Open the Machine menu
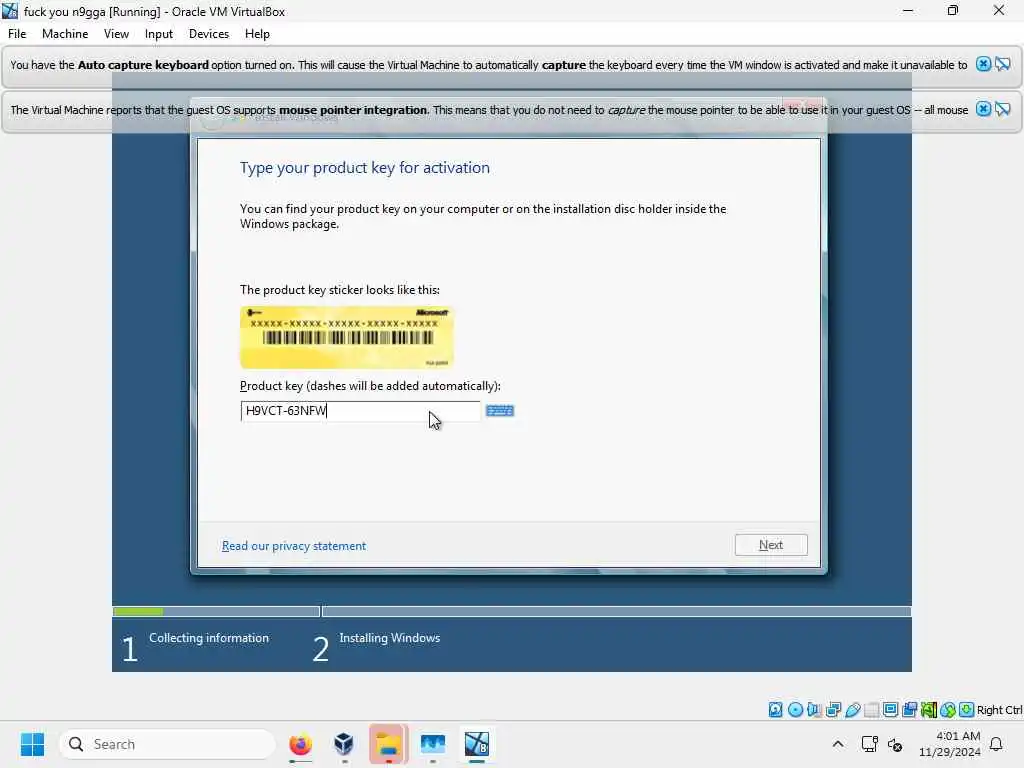The width and height of the screenshot is (1024, 768). click(65, 34)
